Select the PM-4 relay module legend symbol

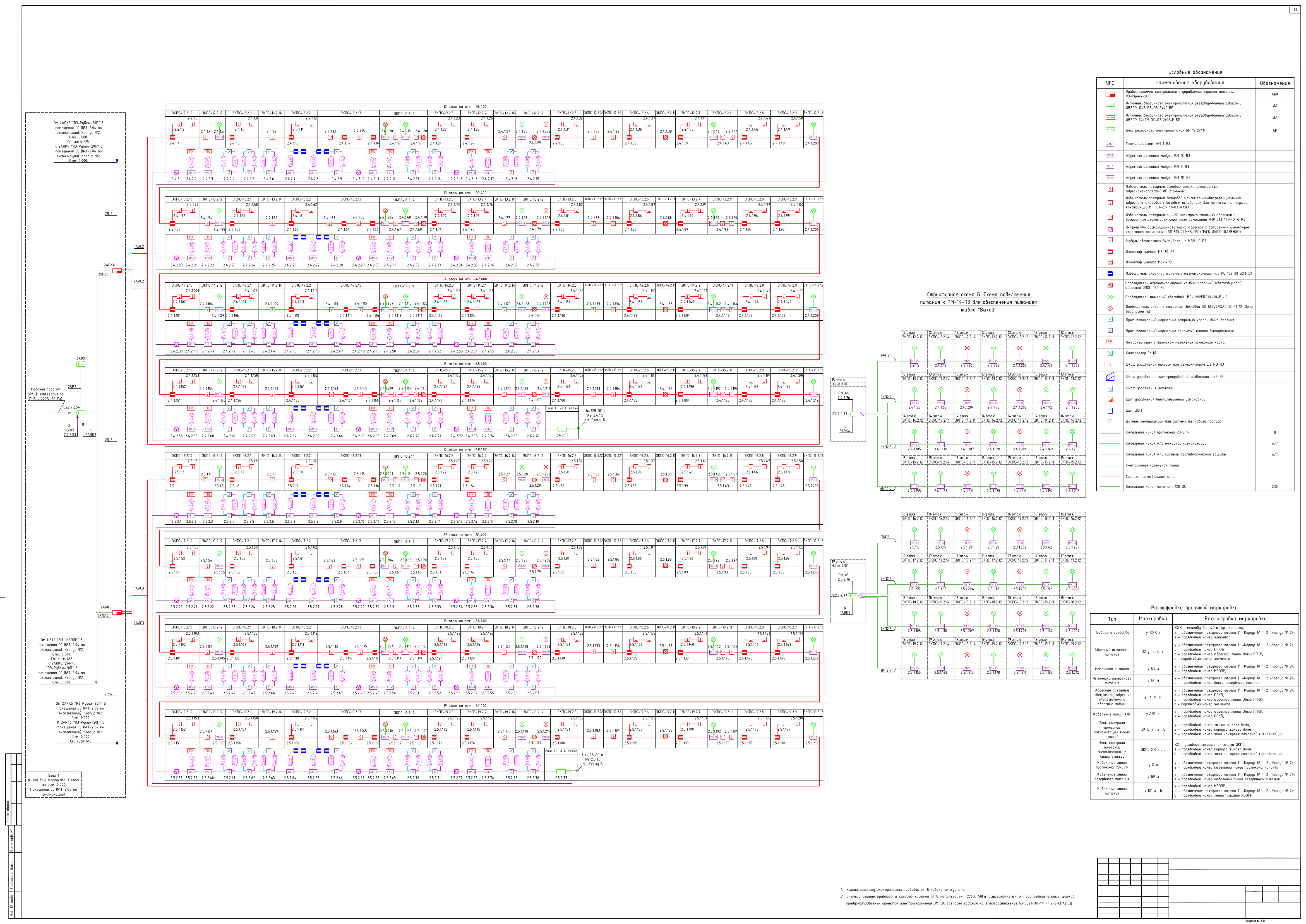coord(1110,166)
